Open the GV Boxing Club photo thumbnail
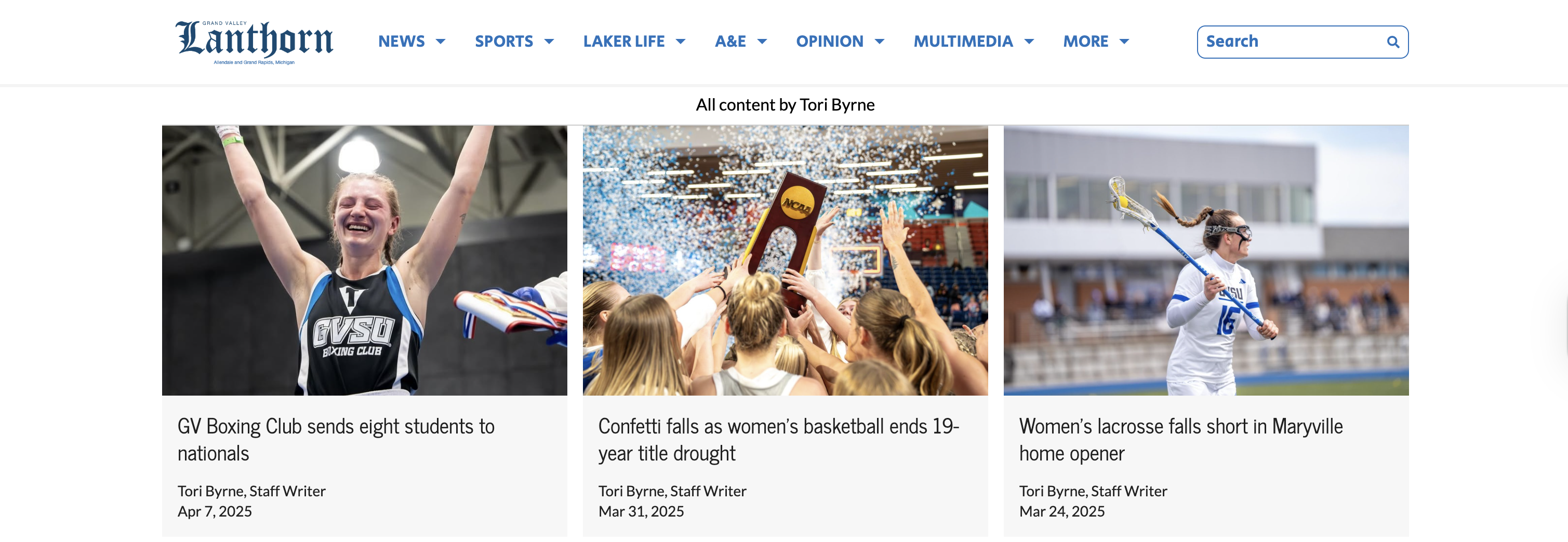 point(364,260)
